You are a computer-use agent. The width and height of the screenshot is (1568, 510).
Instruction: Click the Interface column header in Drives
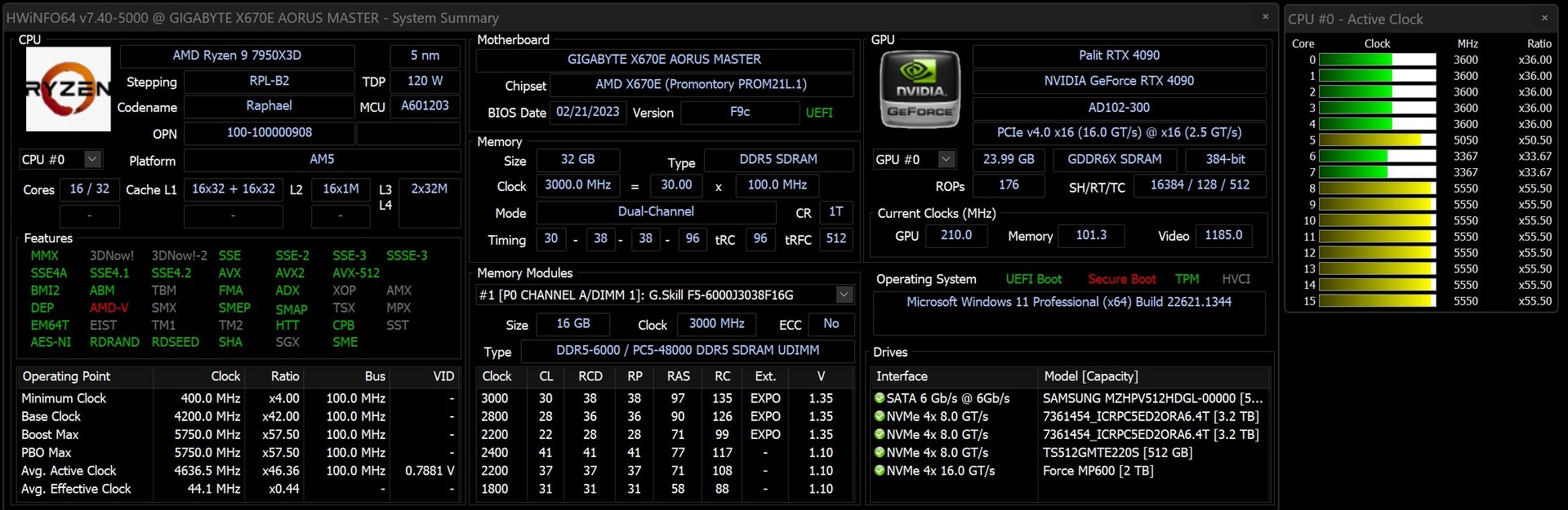pos(955,376)
